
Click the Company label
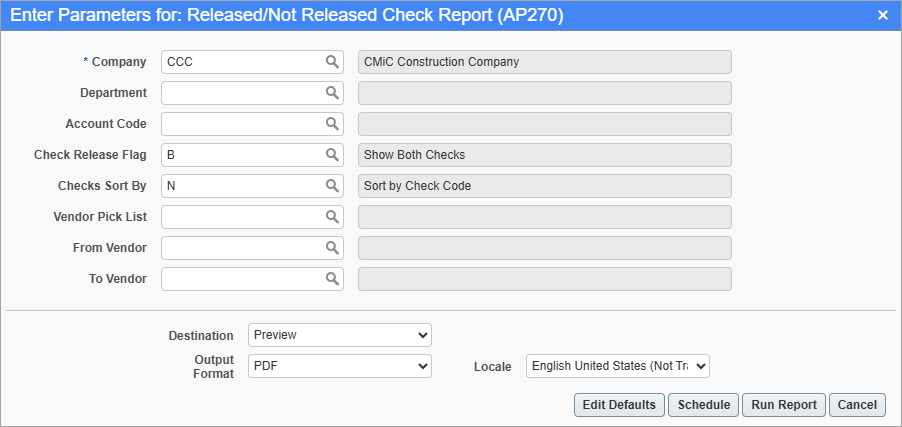[119, 62]
